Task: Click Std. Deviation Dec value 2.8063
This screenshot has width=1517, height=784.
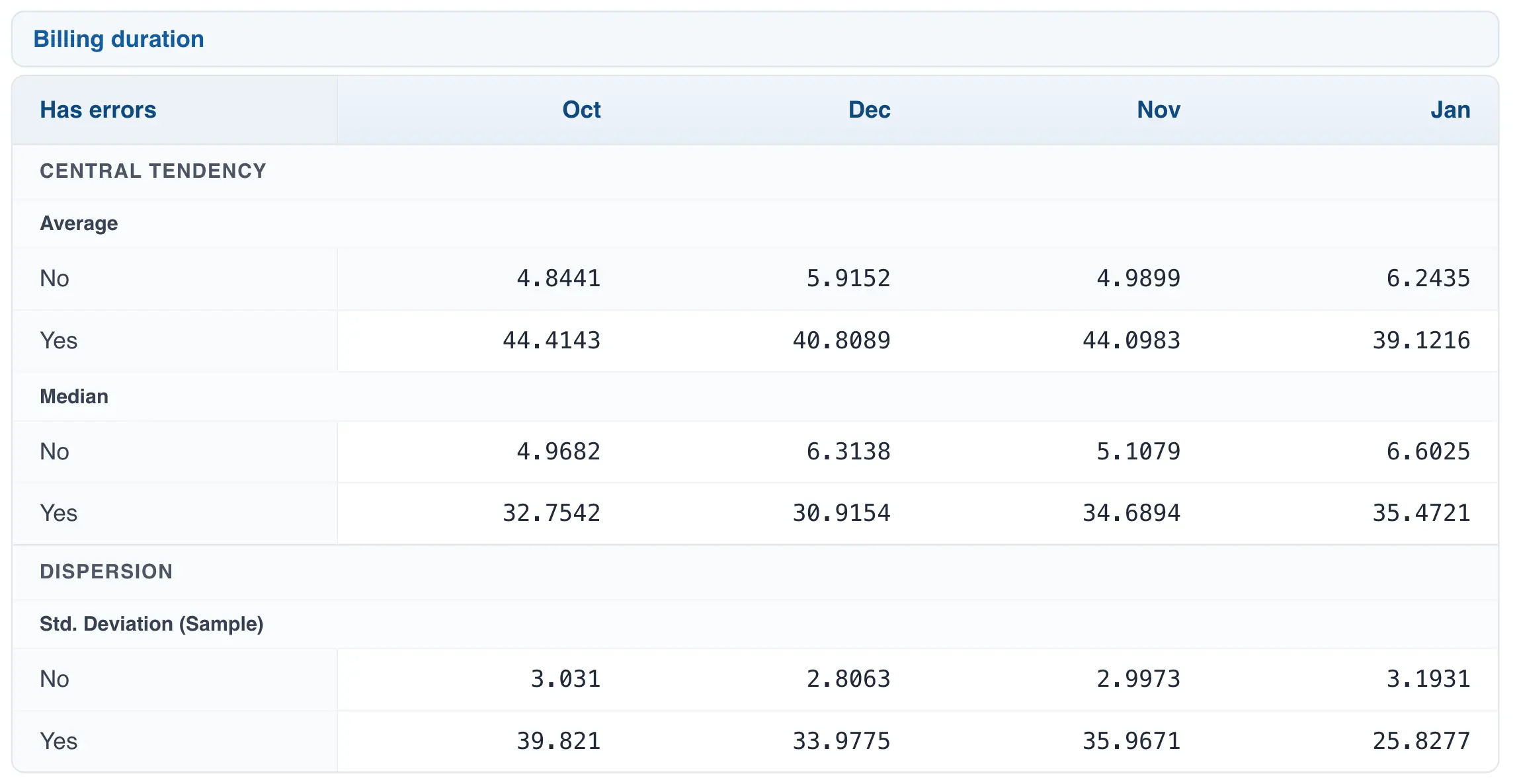Action: pyautogui.click(x=848, y=679)
